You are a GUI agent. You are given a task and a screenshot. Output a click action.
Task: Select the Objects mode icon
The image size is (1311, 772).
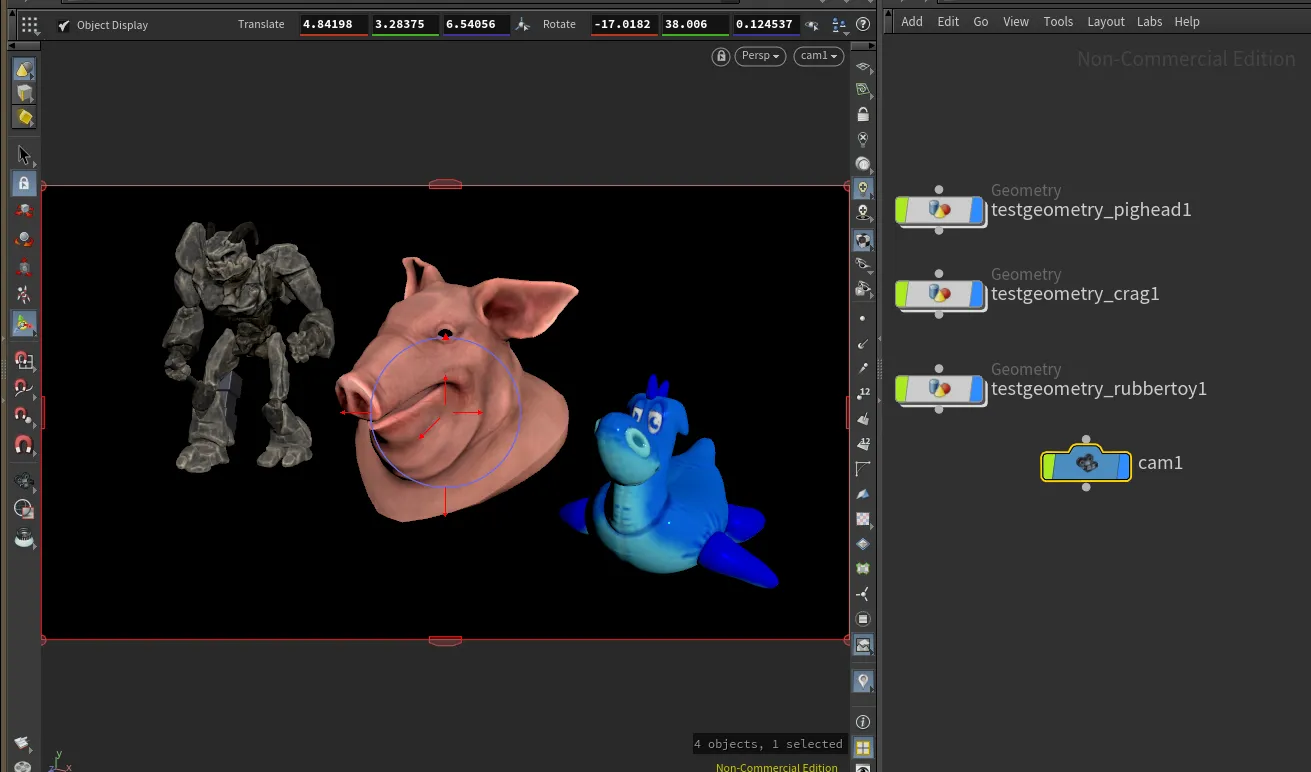[x=24, y=69]
